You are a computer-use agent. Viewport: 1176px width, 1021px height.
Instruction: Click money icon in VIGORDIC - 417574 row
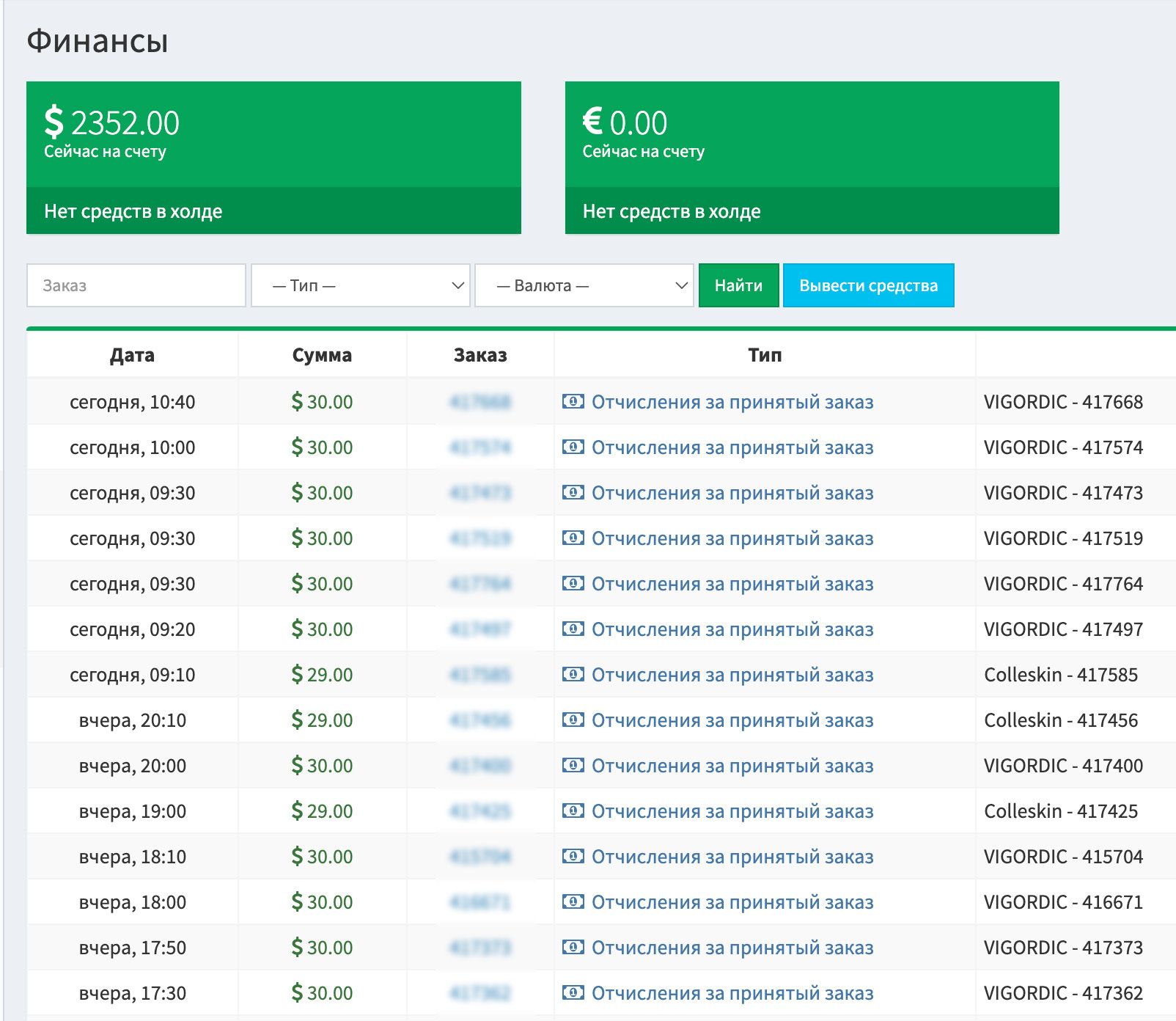(573, 447)
